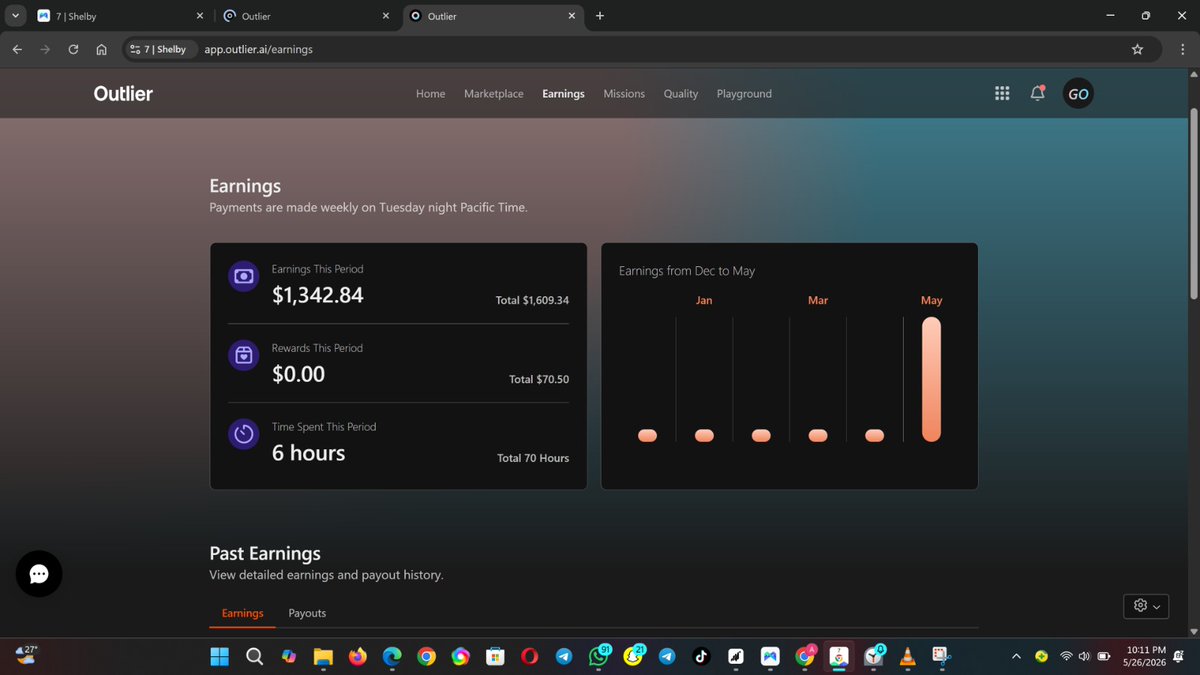Screen dimensions: 1200x675
Task: Click the Jan earnings bar
Action: point(704,435)
